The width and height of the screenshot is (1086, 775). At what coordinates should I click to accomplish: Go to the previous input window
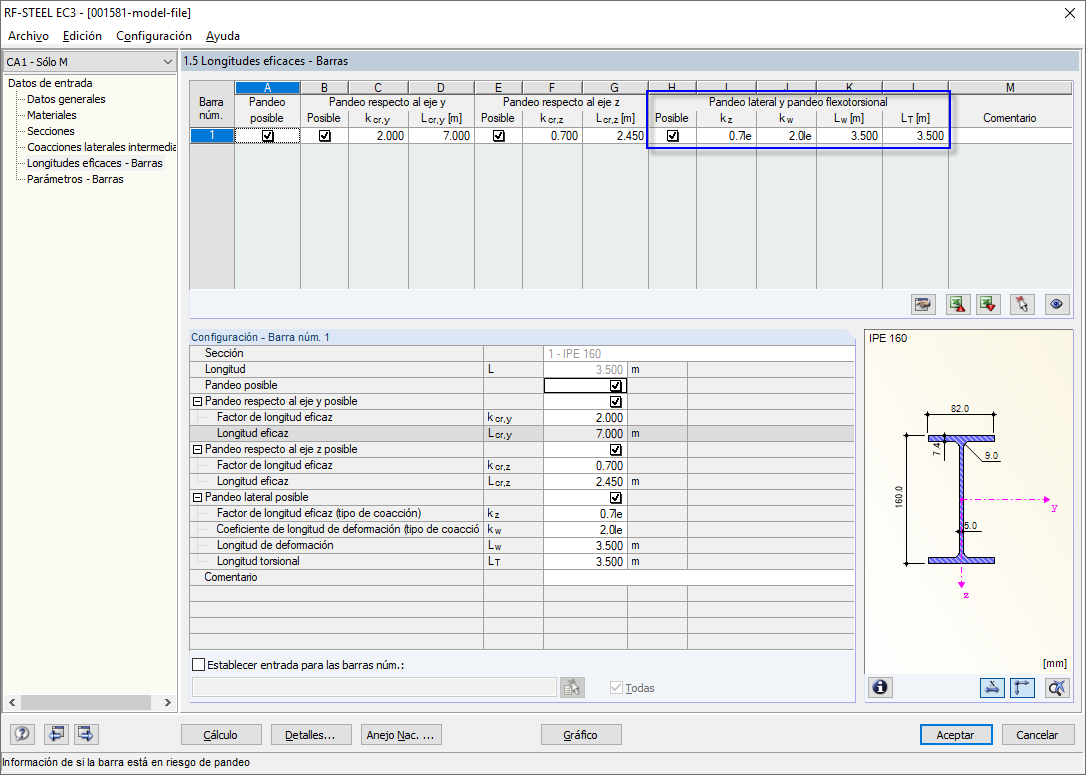56,733
